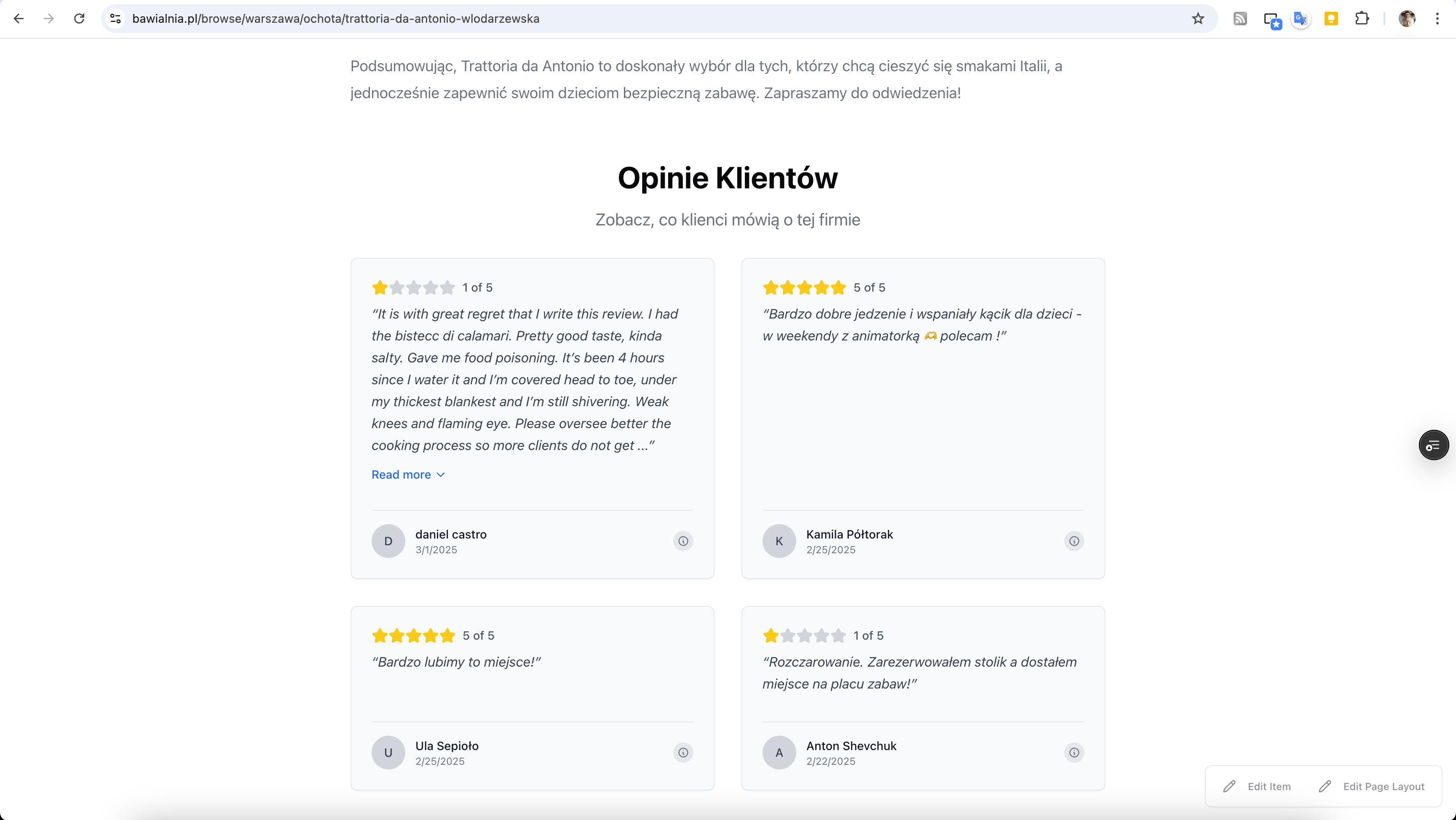Open the browser profile avatar menu
The image size is (1456, 820).
point(1407,19)
